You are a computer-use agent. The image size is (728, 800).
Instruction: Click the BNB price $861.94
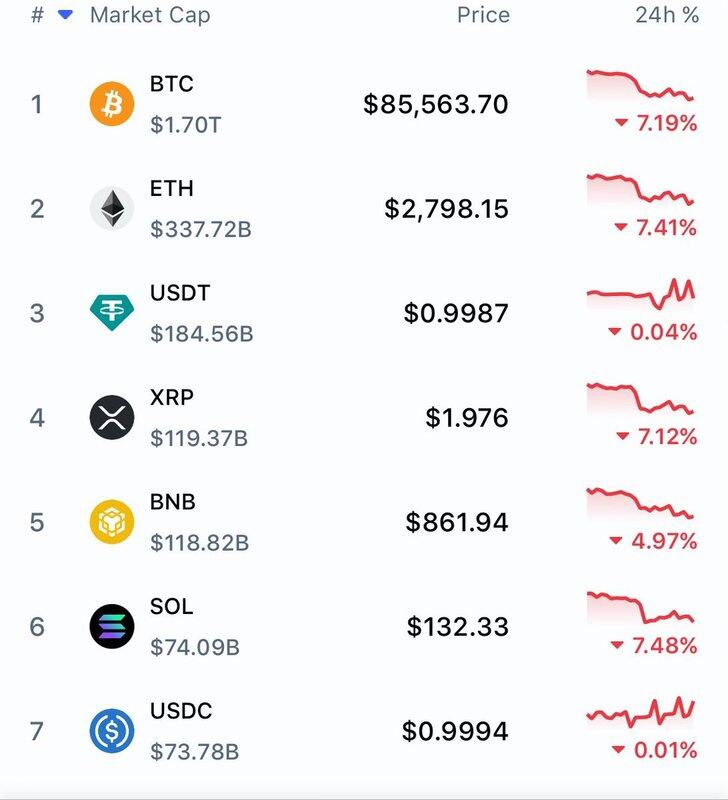(x=457, y=522)
